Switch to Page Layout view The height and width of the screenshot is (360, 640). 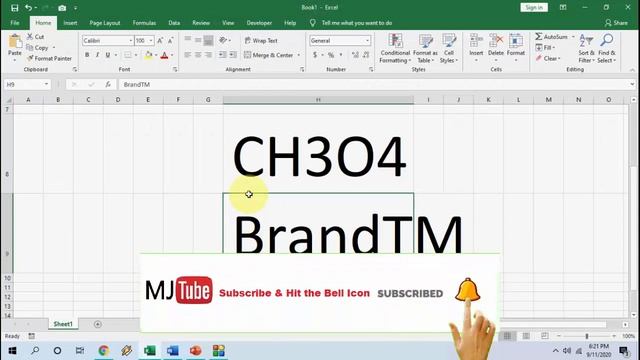(x=526, y=336)
